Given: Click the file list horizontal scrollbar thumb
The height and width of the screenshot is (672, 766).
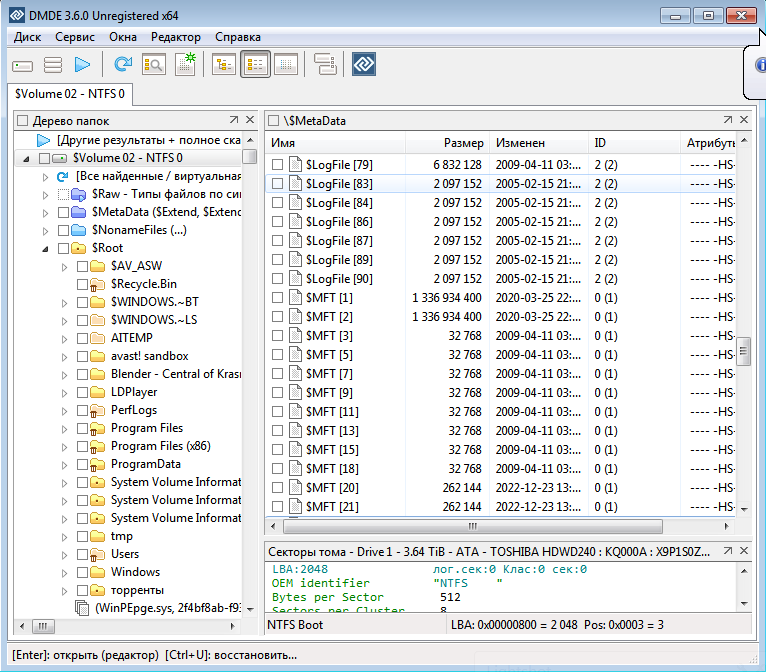Looking at the screenshot, I should pos(471,526).
